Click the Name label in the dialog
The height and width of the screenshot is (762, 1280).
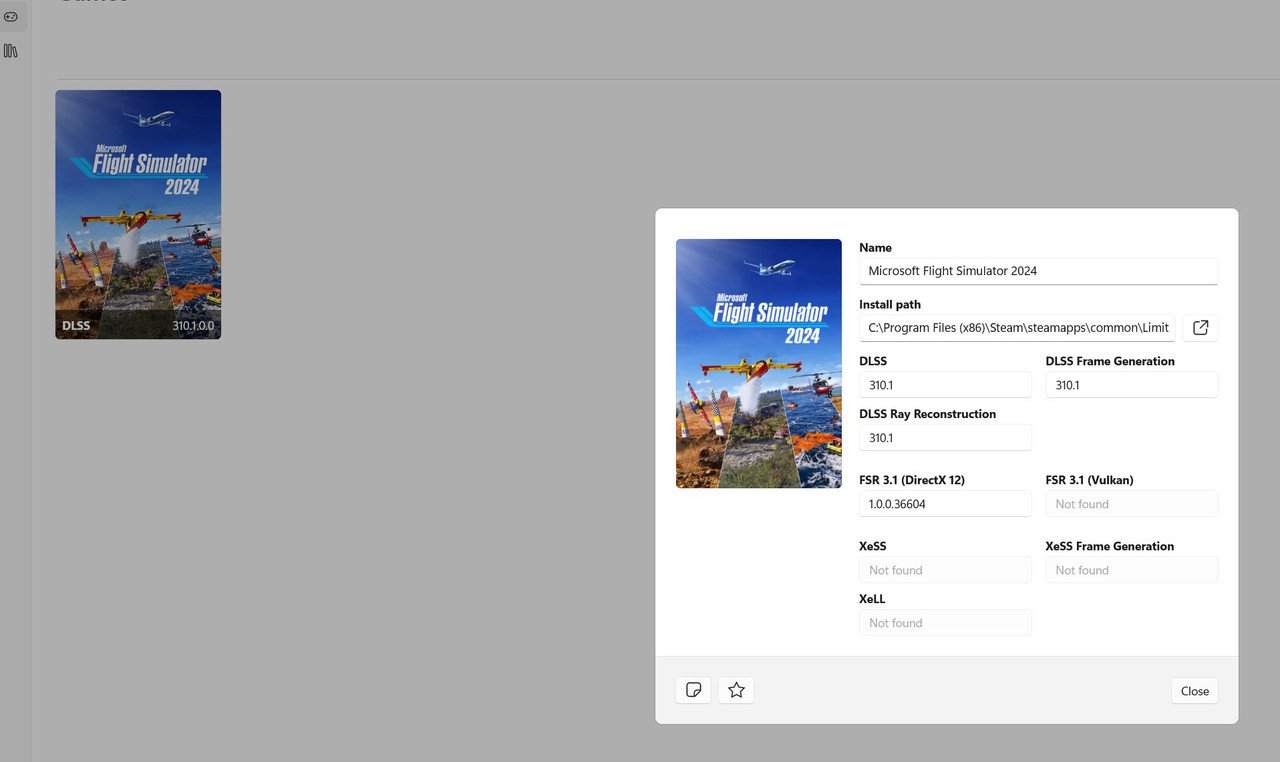pos(875,248)
